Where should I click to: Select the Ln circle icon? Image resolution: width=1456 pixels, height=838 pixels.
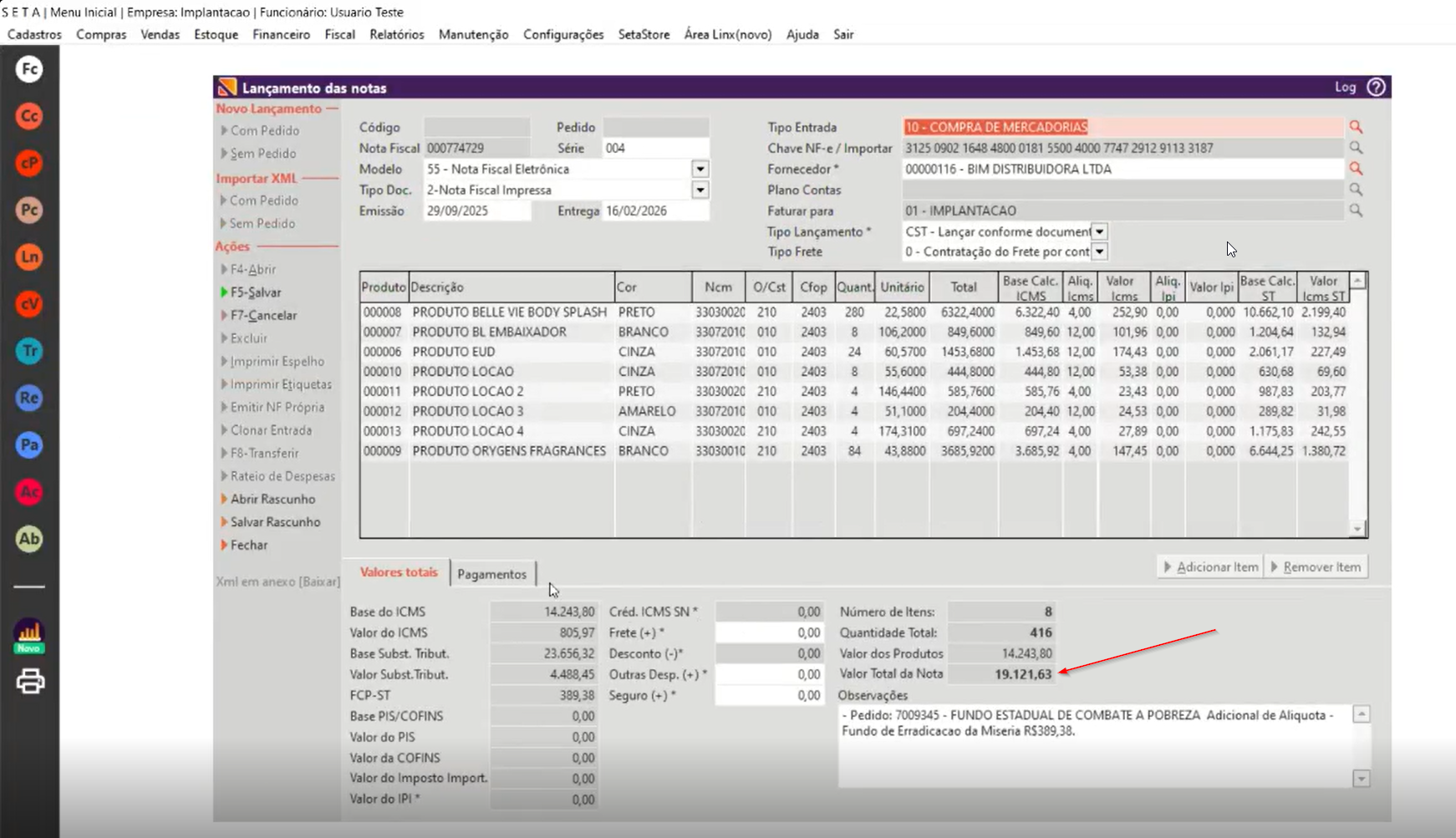click(x=29, y=256)
